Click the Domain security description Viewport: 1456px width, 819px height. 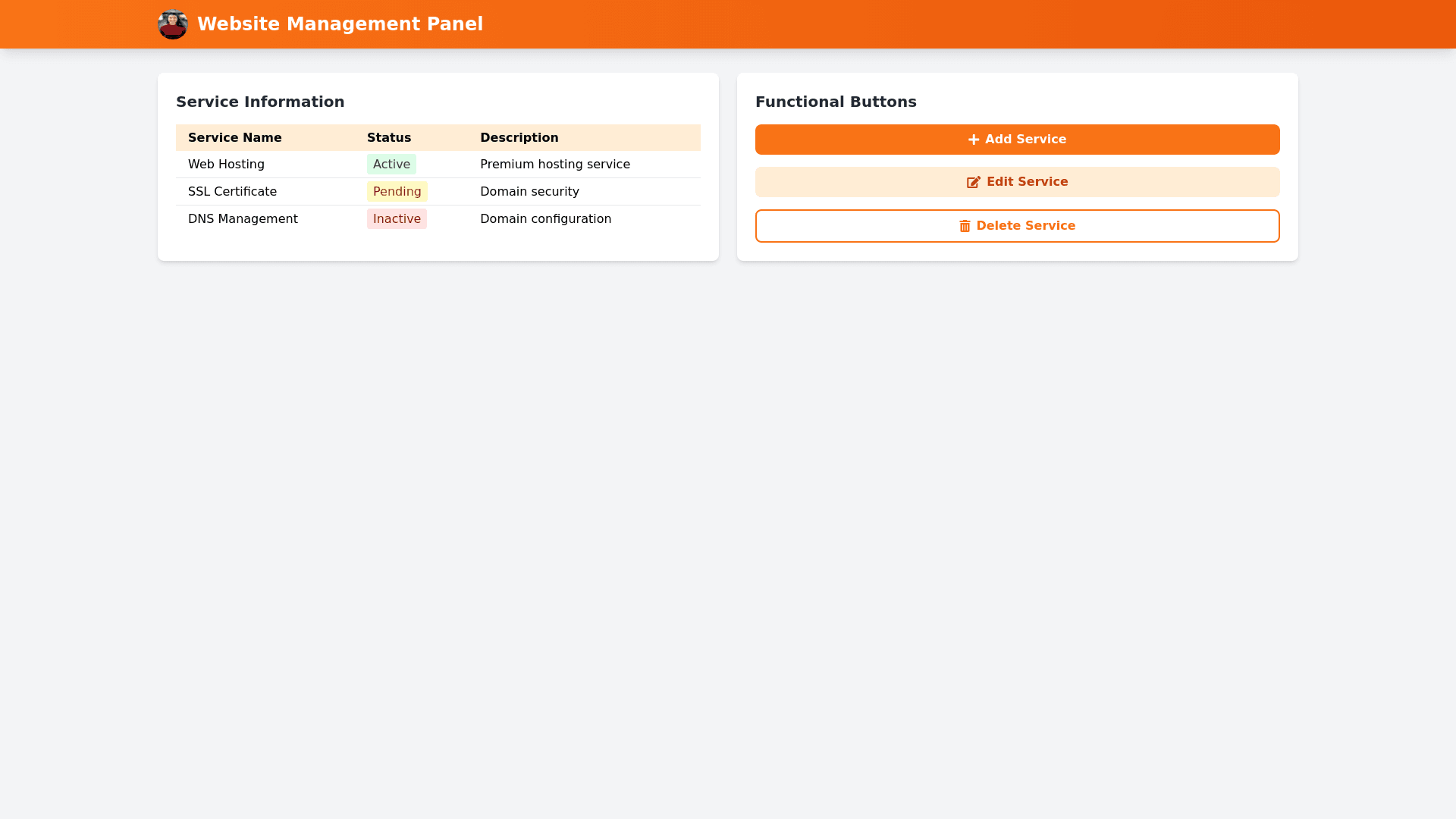click(529, 192)
